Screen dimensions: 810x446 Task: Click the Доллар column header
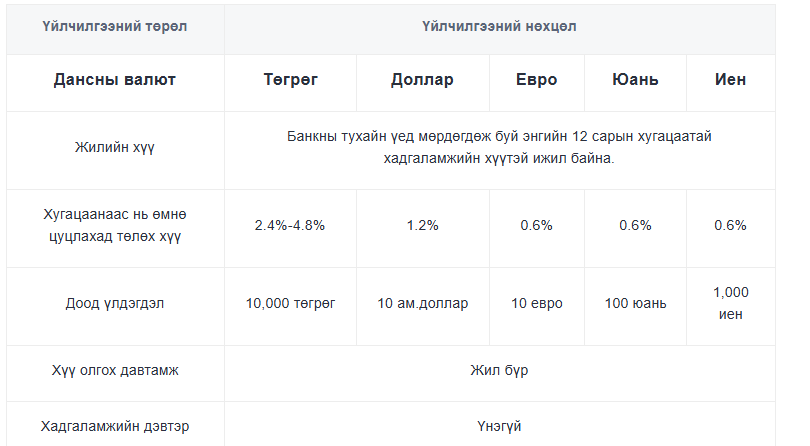tap(422, 80)
